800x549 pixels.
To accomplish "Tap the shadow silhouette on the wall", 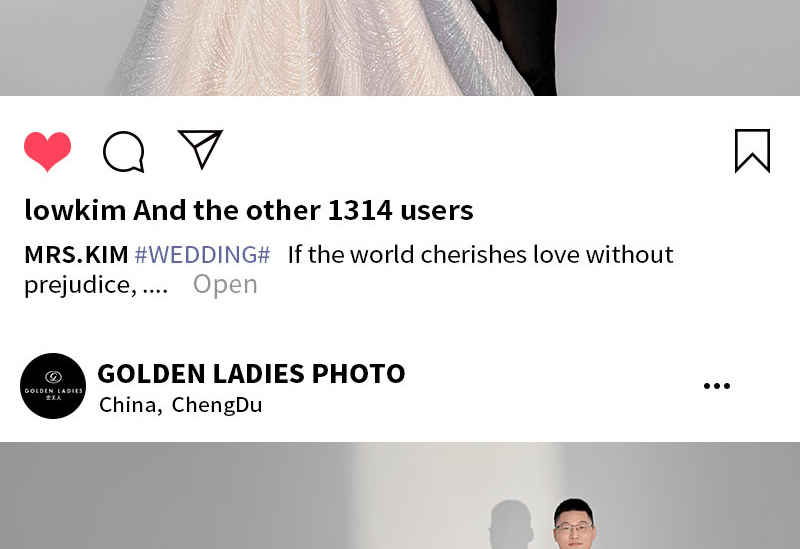I will click(x=512, y=525).
